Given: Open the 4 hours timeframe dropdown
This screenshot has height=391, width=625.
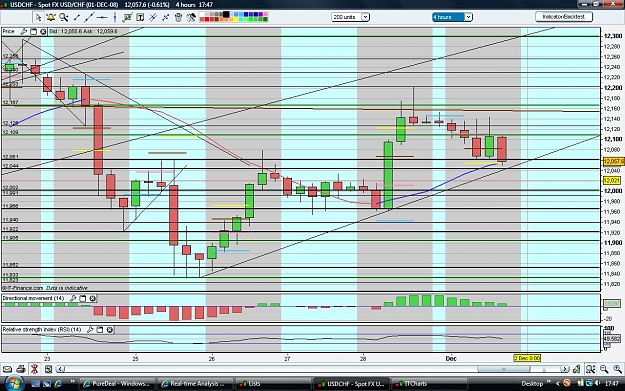Looking at the screenshot, I should coord(468,17).
